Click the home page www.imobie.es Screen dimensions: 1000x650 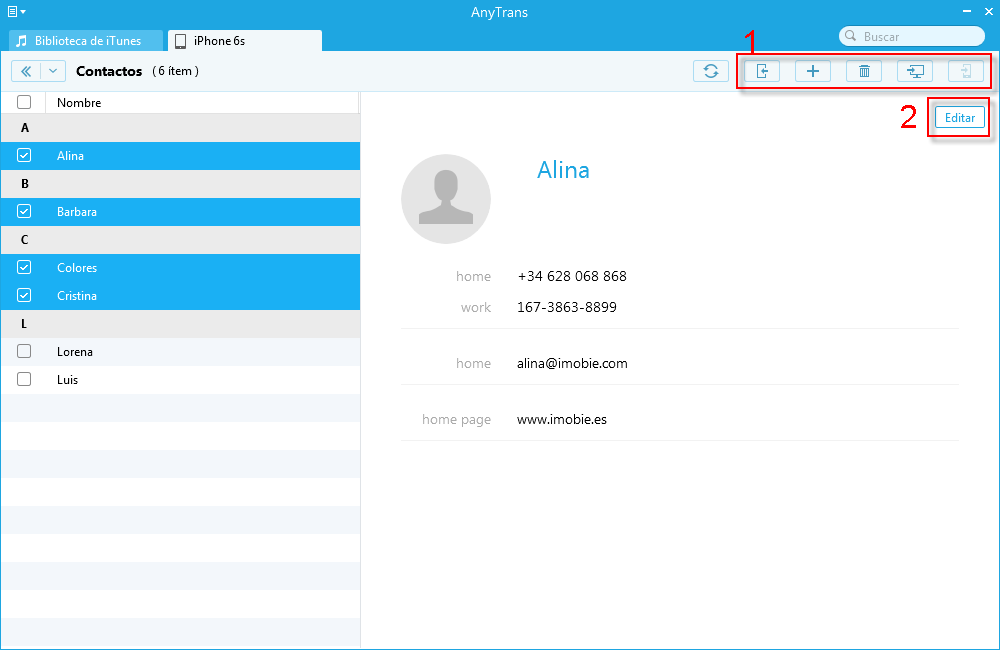coord(562,420)
